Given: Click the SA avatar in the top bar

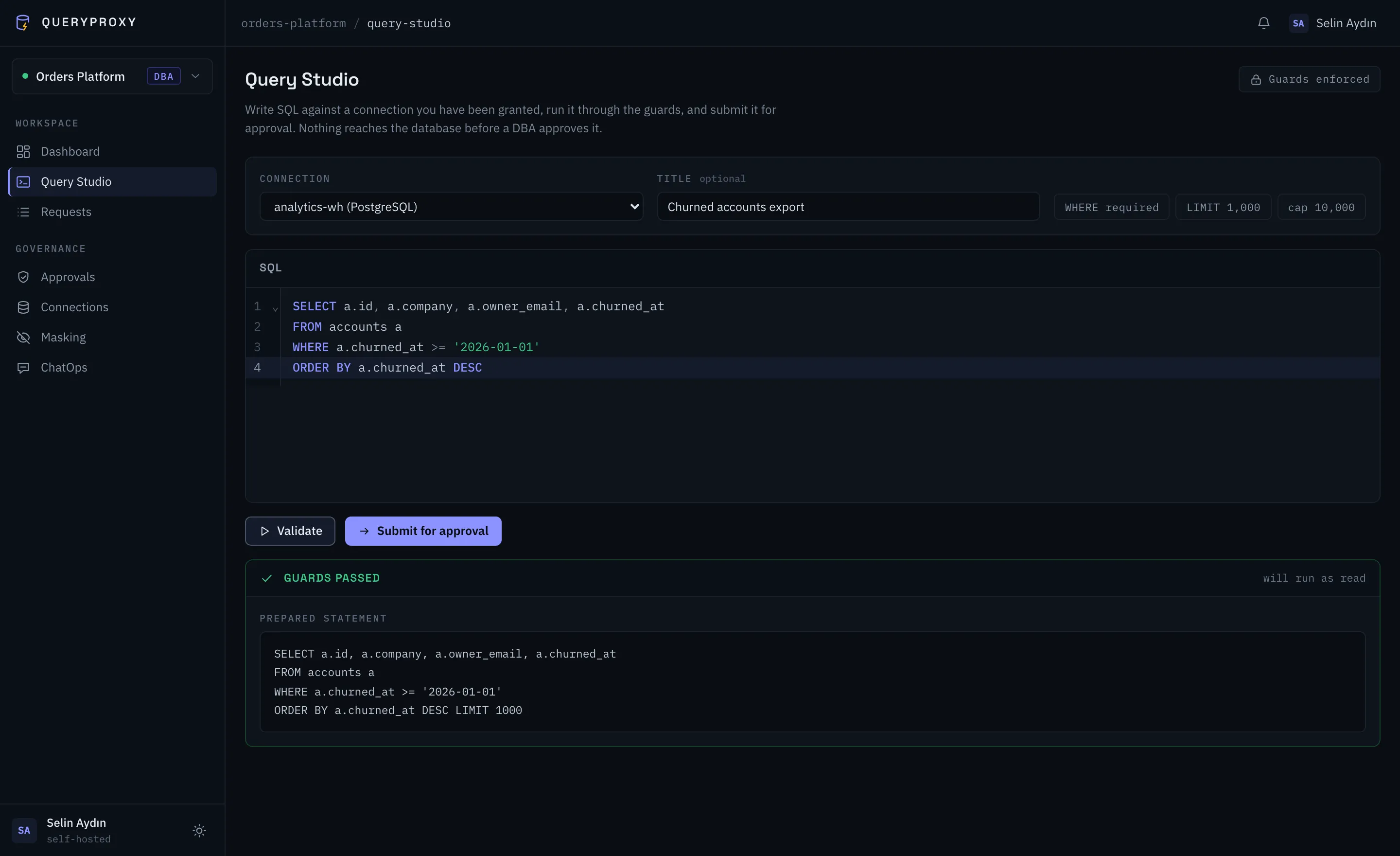Looking at the screenshot, I should tap(1298, 23).
